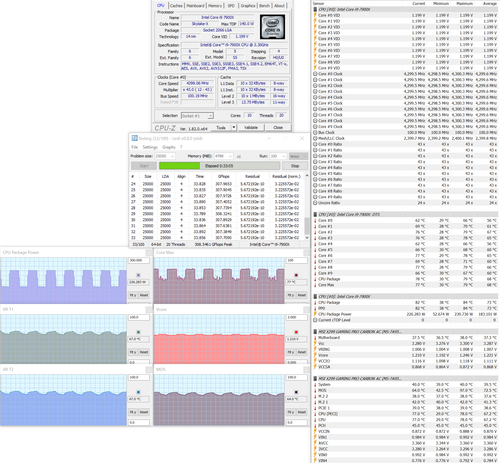Click the Core #0 Ratio sensor icon
This screenshot has height=463, width=500.
(x=315, y=144)
